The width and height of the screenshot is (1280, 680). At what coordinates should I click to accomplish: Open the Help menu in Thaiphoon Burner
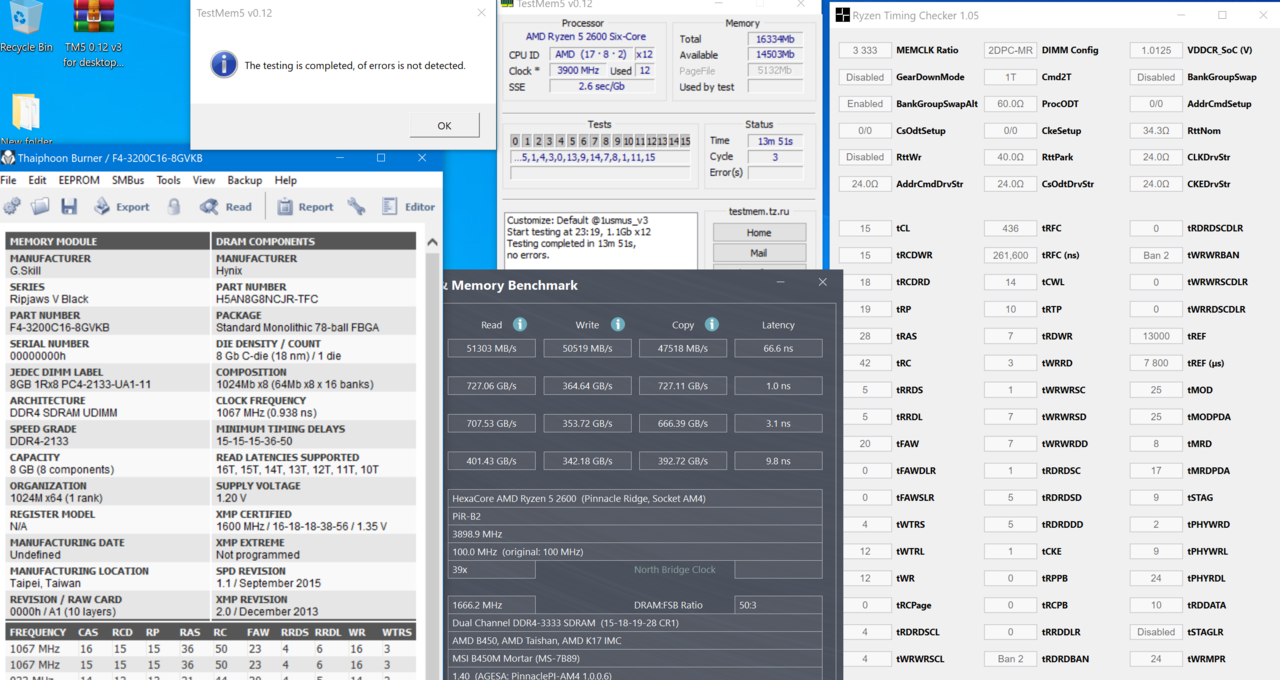pyautogui.click(x=286, y=180)
